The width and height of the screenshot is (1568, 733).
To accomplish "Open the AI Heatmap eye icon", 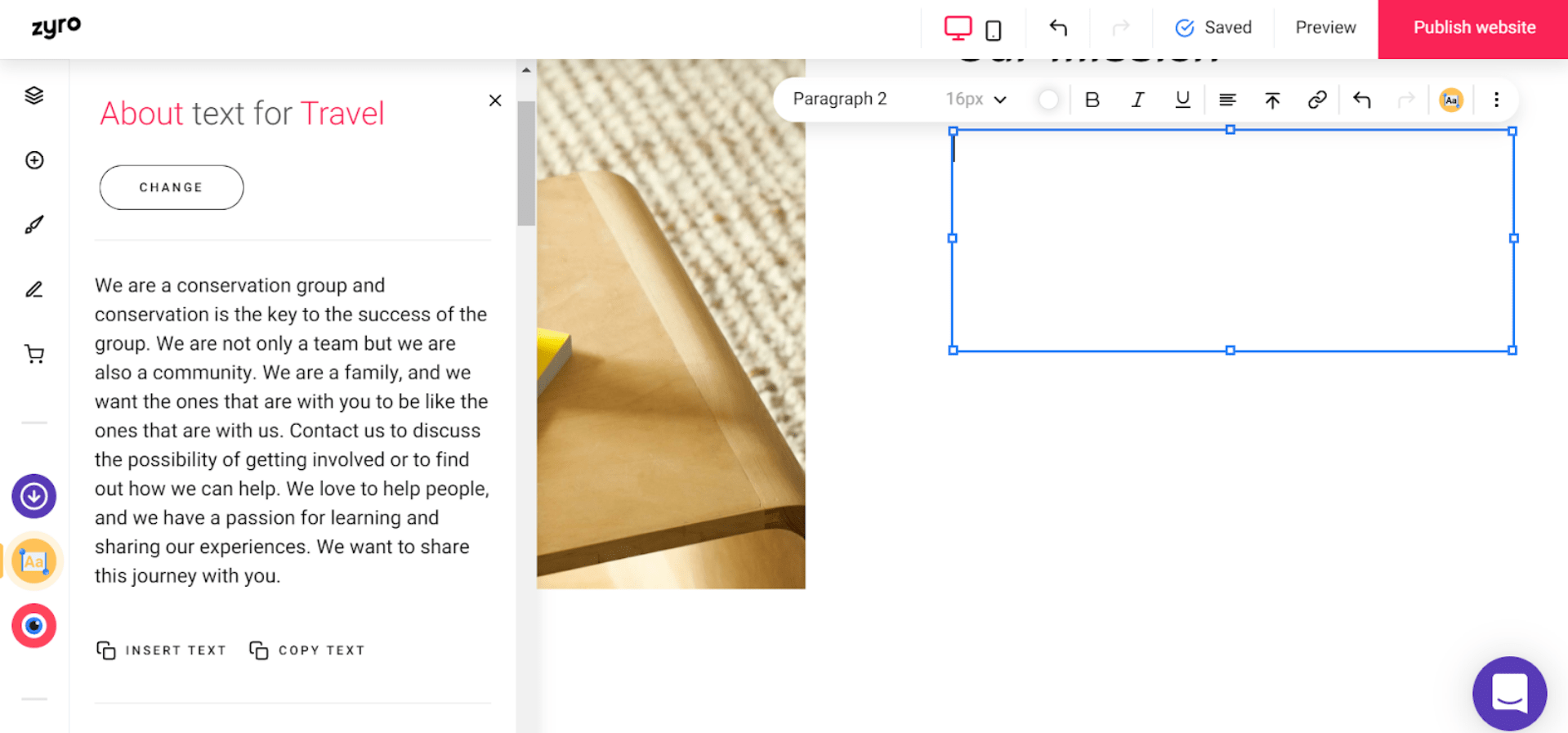I will point(34,626).
